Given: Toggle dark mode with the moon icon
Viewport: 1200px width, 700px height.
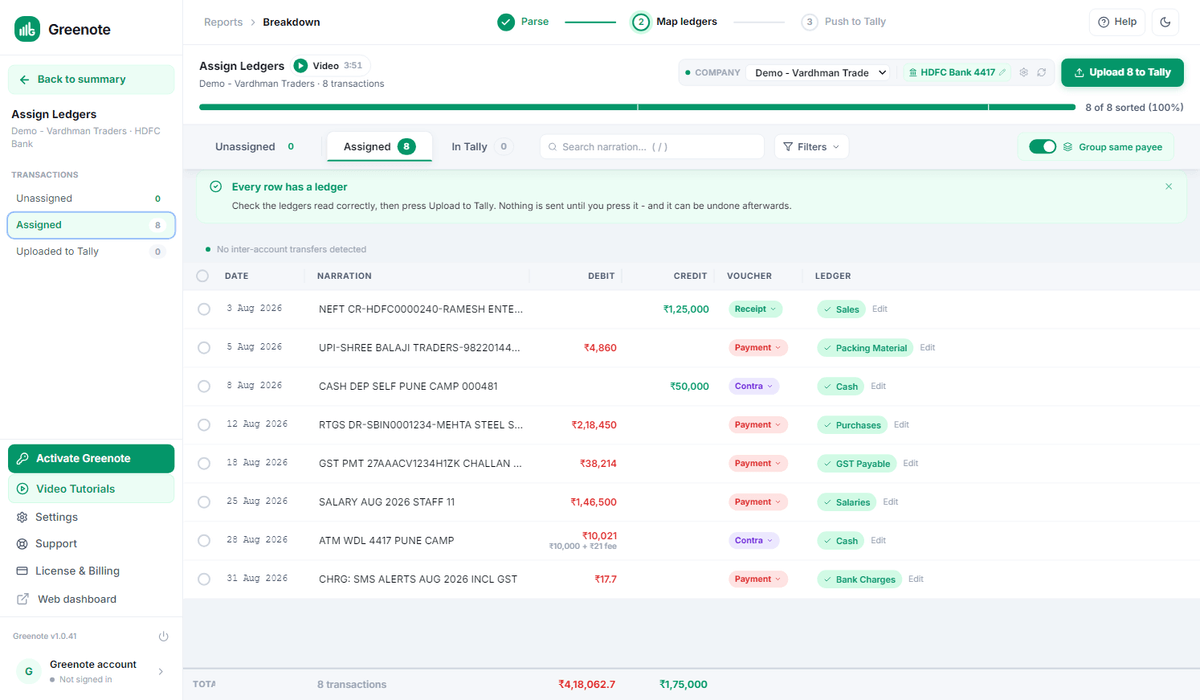Looking at the screenshot, I should pyautogui.click(x=1166, y=22).
